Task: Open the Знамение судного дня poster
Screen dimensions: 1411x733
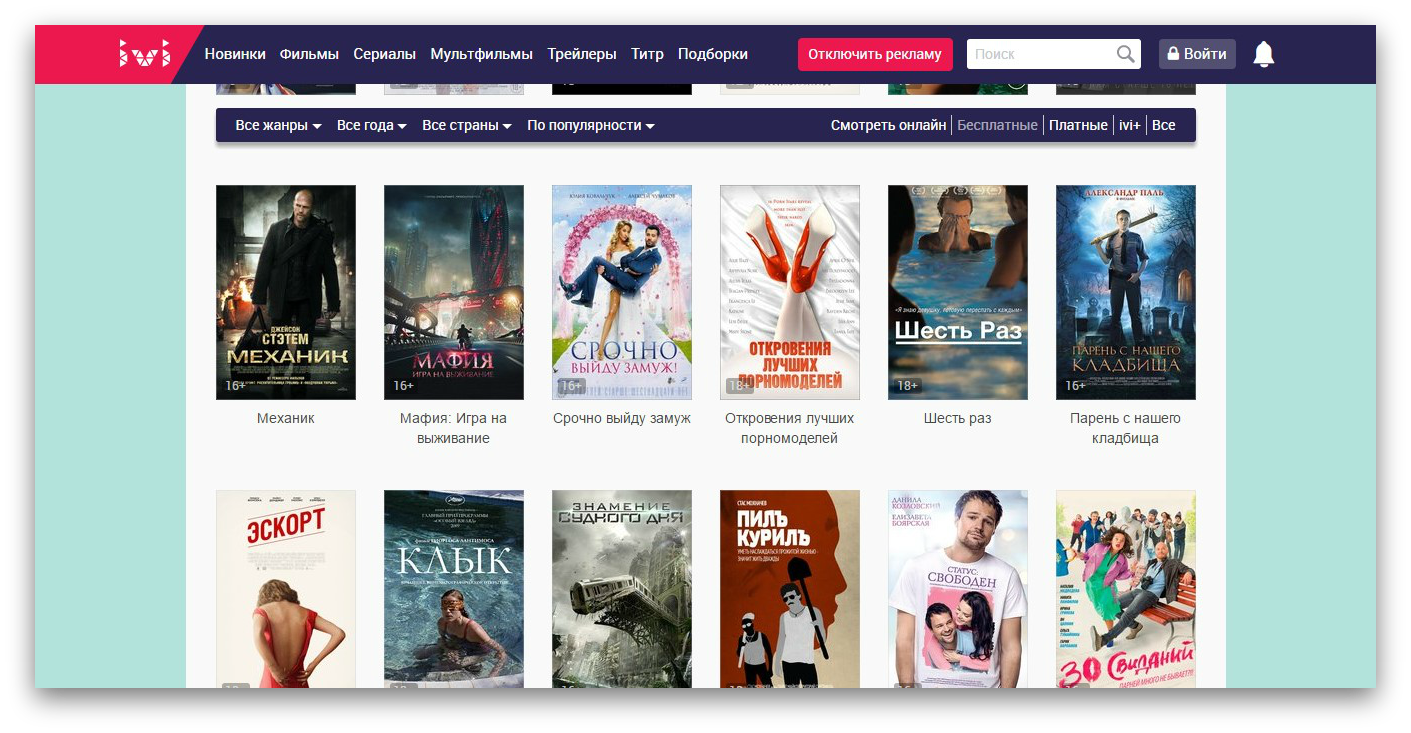Action: tap(622, 589)
